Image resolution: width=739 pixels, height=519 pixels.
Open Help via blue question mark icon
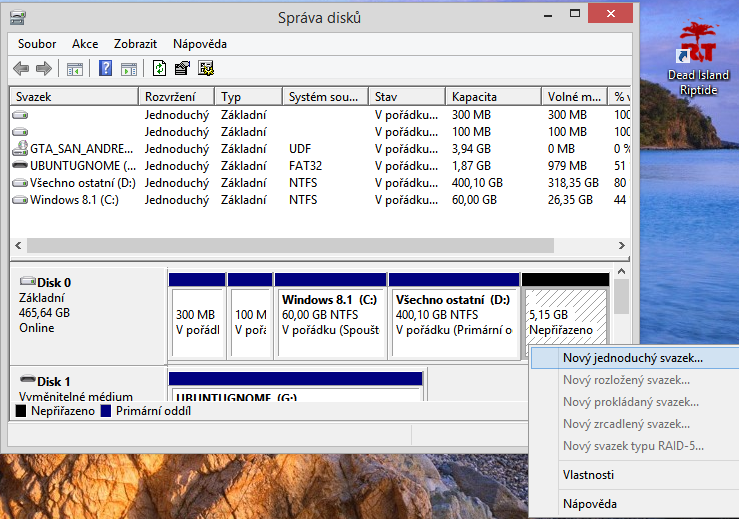click(105, 69)
